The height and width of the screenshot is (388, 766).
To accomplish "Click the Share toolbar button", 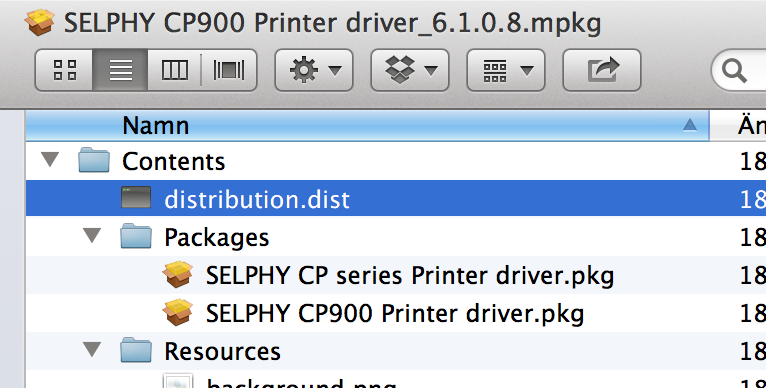I will [x=602, y=70].
